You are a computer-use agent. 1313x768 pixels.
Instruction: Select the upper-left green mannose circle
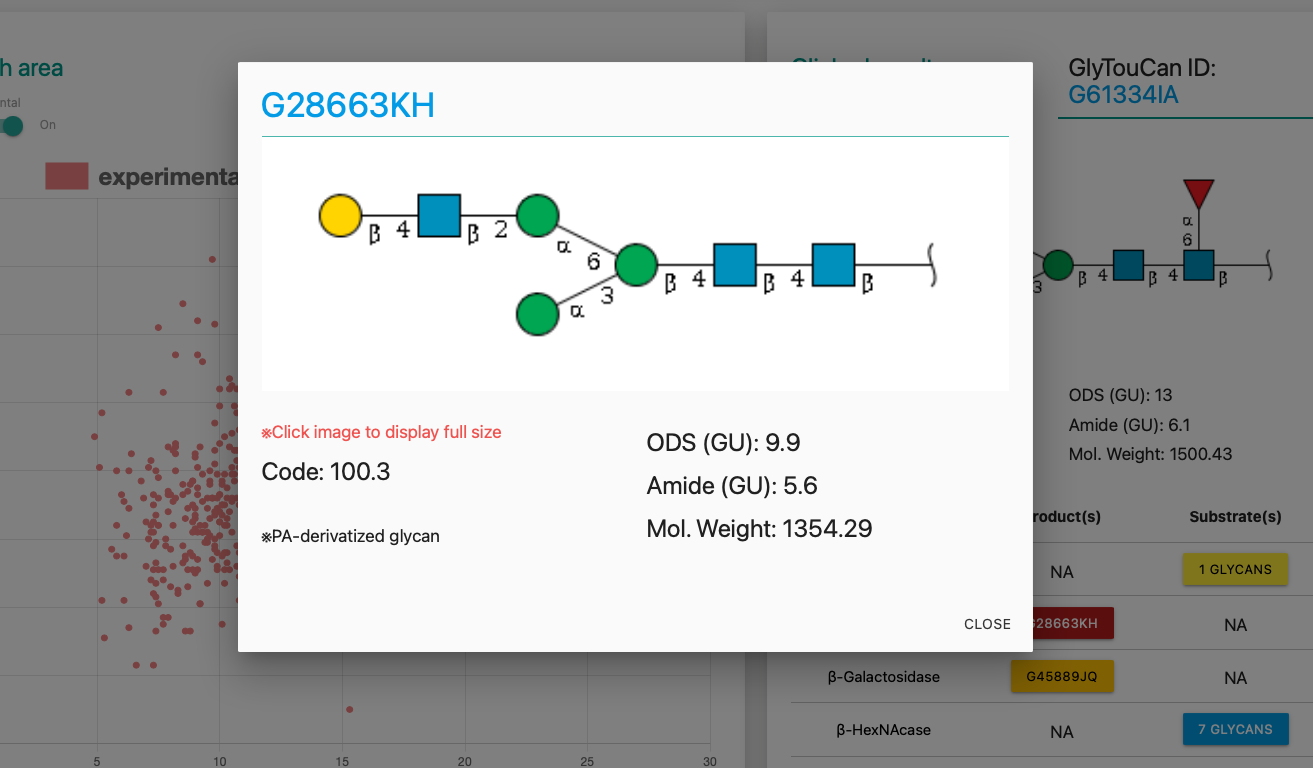(538, 215)
